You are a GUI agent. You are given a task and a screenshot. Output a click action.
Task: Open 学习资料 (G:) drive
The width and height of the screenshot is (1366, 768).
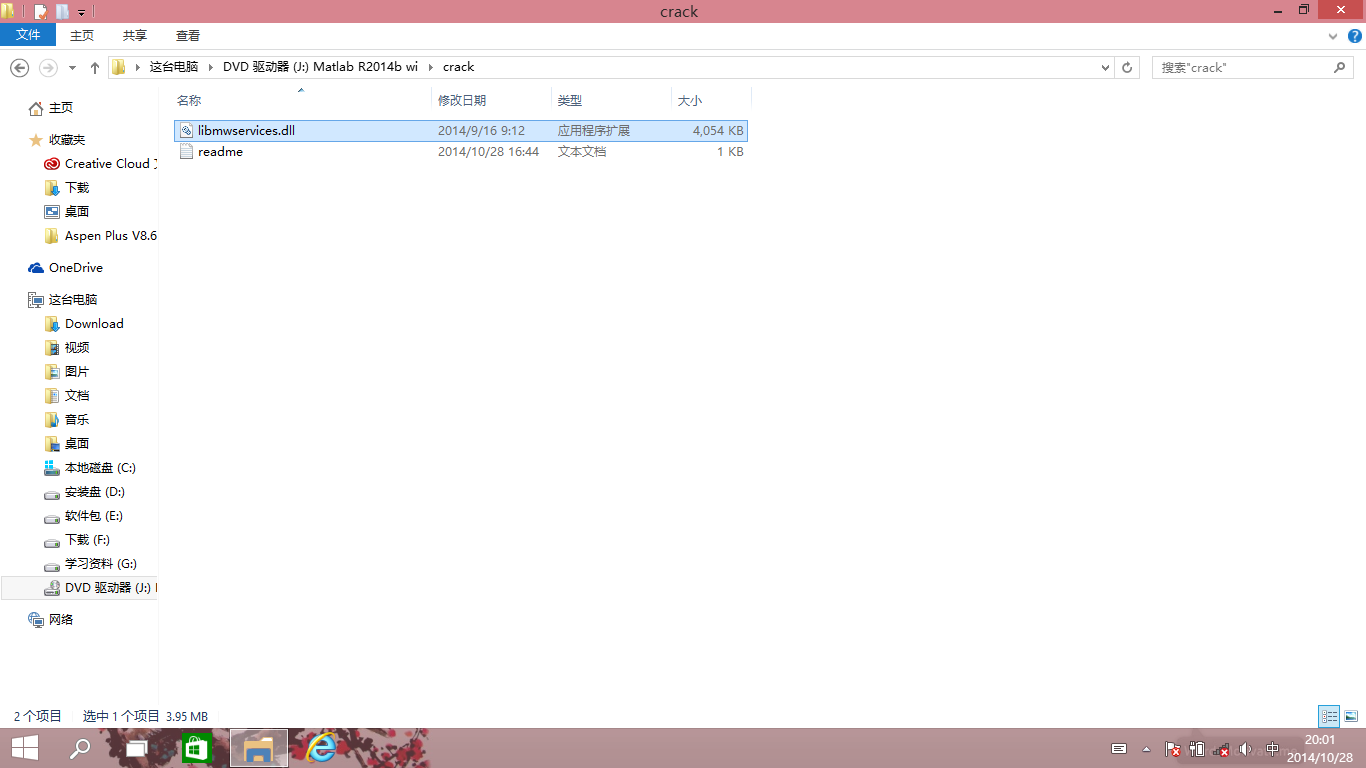point(101,564)
